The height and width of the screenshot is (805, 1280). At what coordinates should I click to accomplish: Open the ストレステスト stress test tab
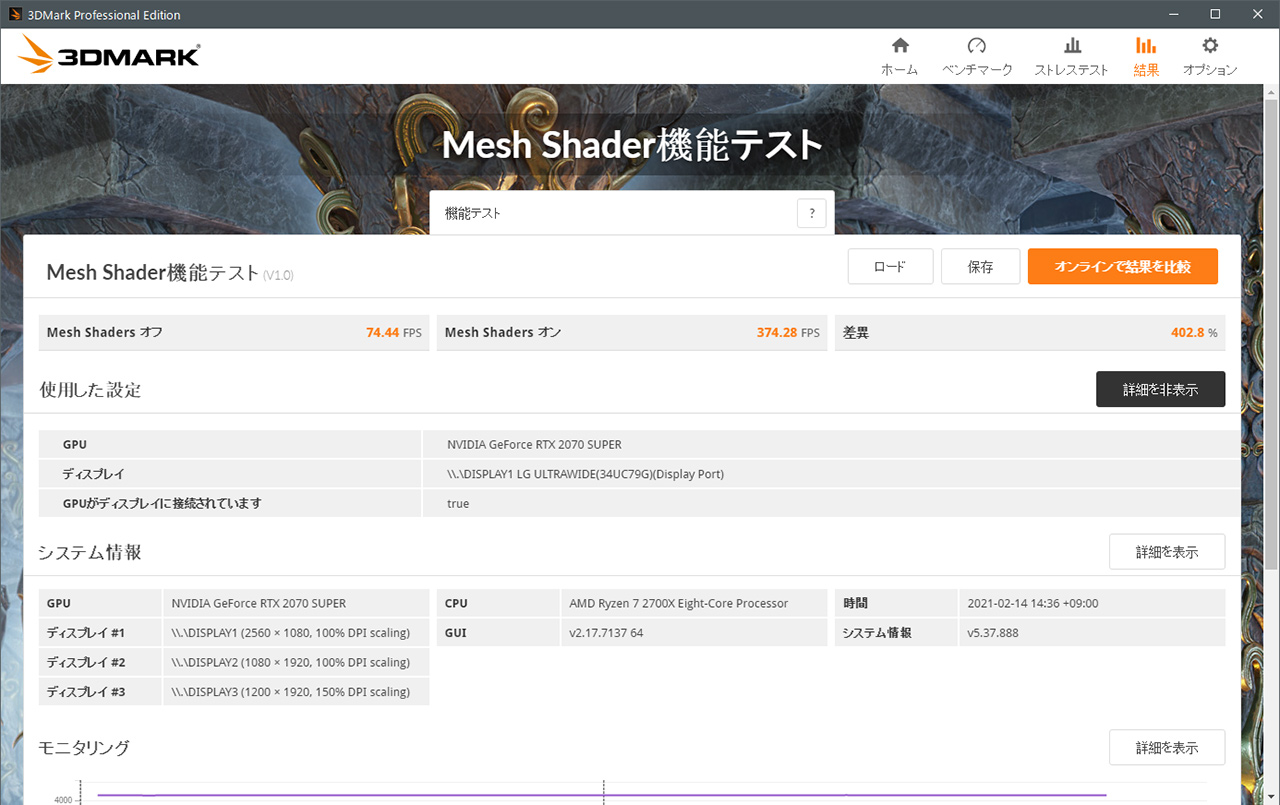click(x=1071, y=57)
